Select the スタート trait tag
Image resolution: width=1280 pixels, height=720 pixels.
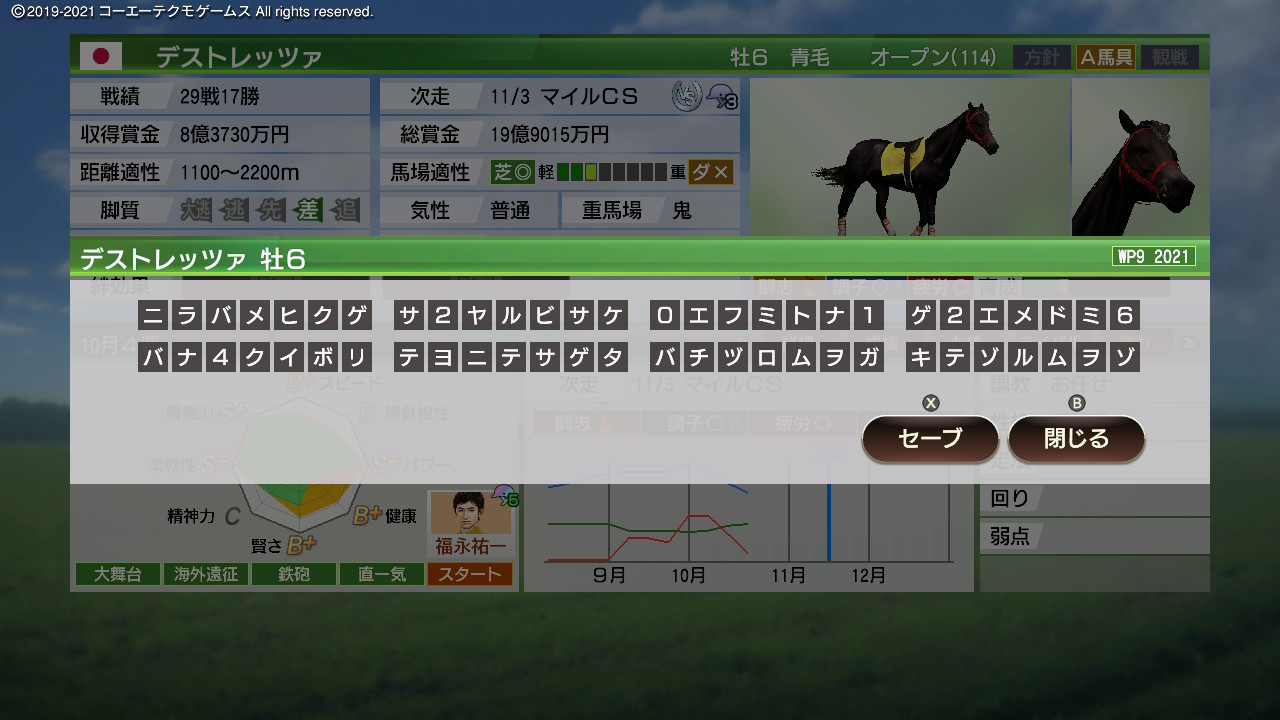(x=469, y=574)
